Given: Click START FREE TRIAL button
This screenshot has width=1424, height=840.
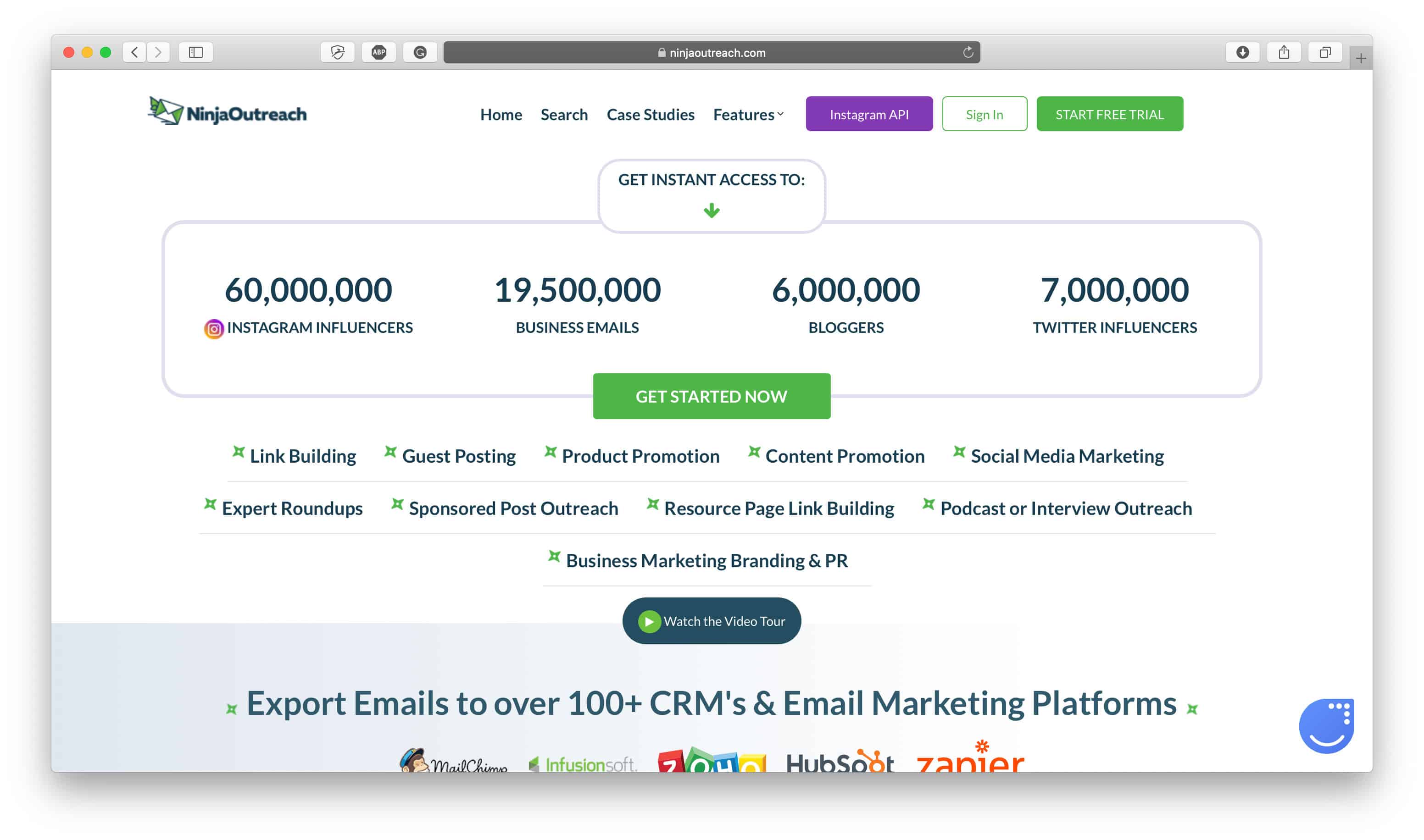Looking at the screenshot, I should click(1110, 114).
